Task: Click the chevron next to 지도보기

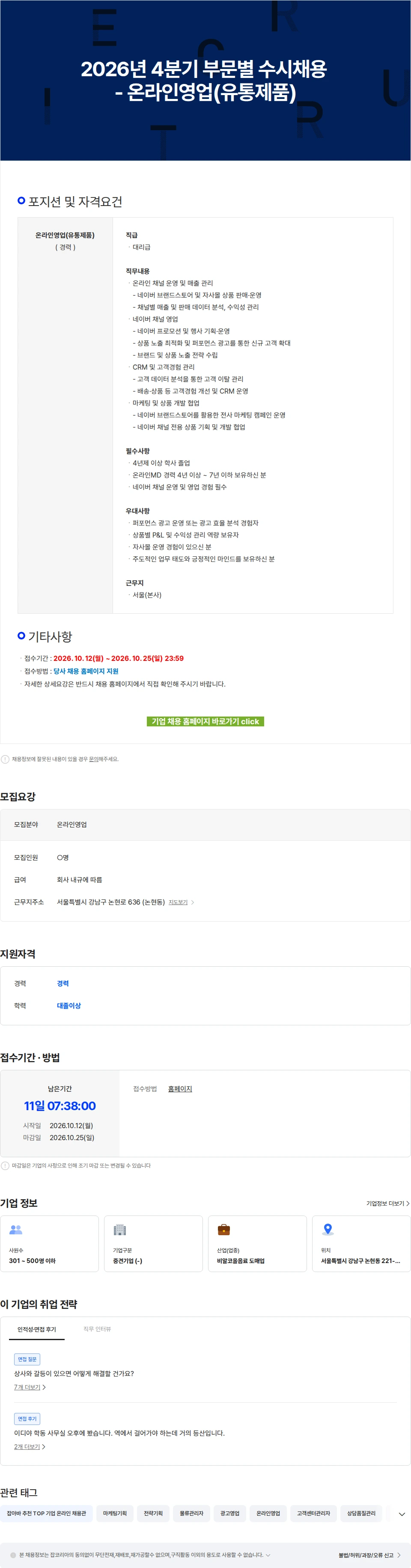Action: (x=192, y=902)
